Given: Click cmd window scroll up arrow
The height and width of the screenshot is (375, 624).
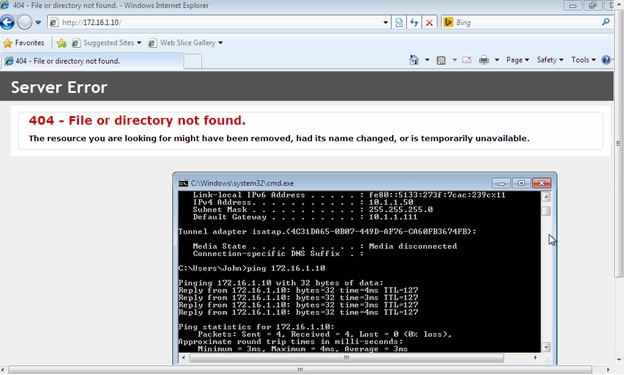Looking at the screenshot, I should pyautogui.click(x=546, y=197).
